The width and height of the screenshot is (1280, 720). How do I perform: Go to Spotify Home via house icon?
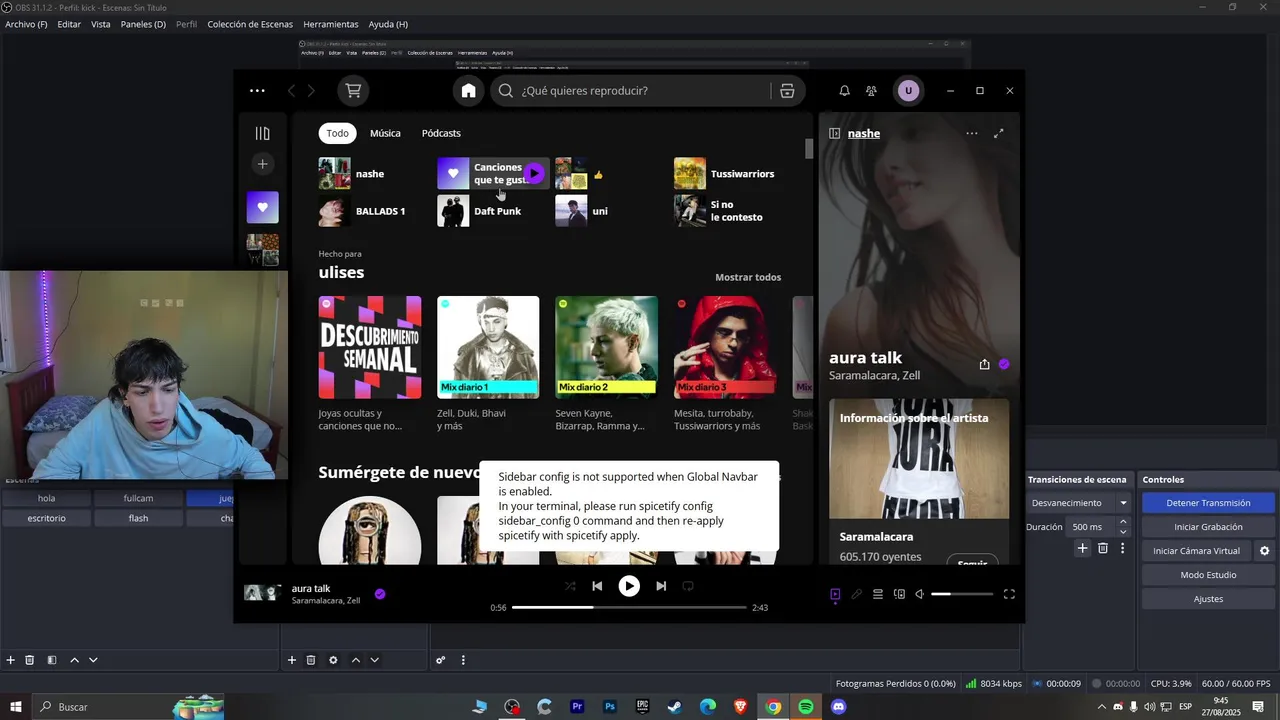pyautogui.click(x=468, y=91)
